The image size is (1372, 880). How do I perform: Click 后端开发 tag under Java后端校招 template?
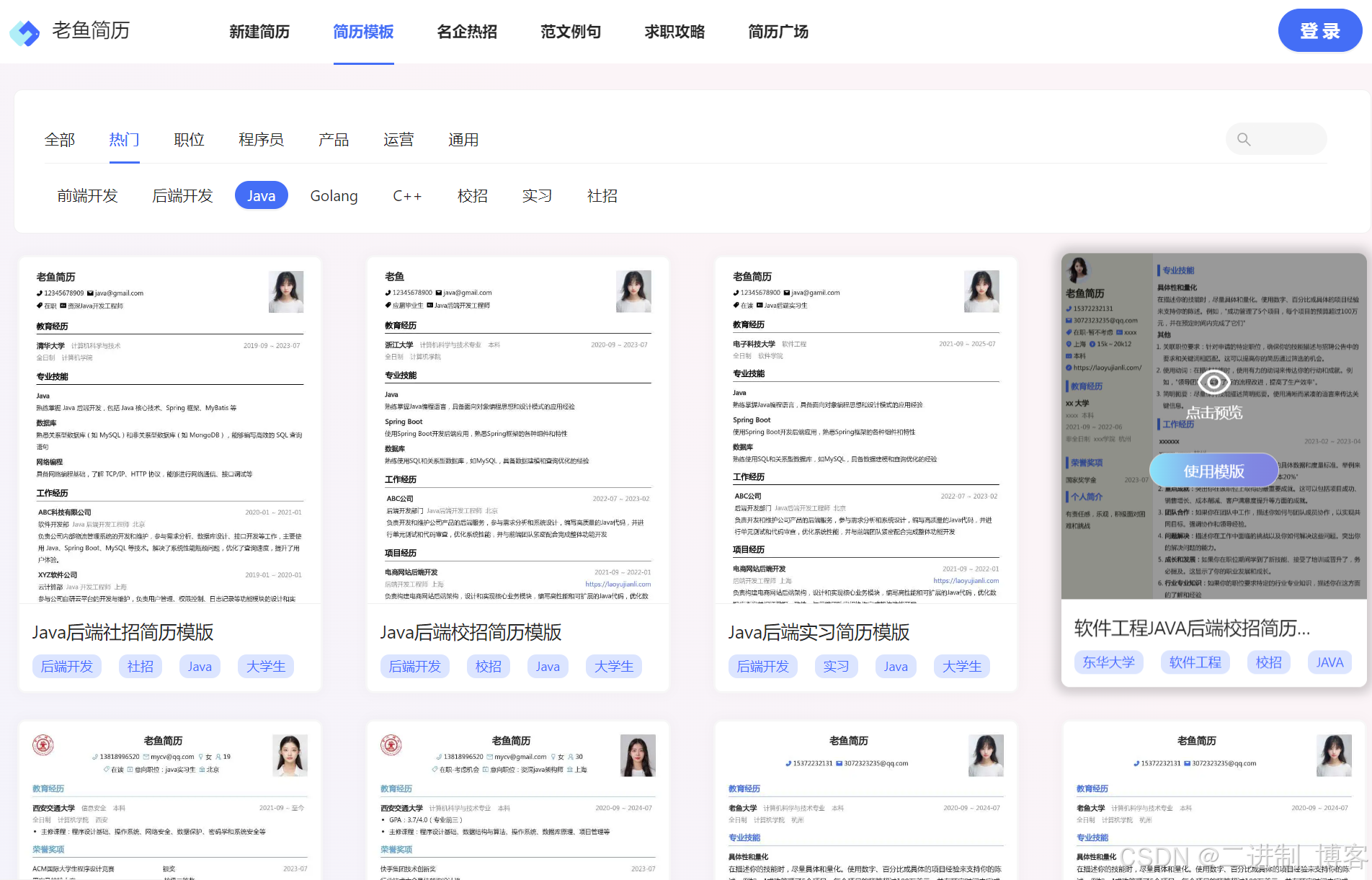pyautogui.click(x=415, y=667)
